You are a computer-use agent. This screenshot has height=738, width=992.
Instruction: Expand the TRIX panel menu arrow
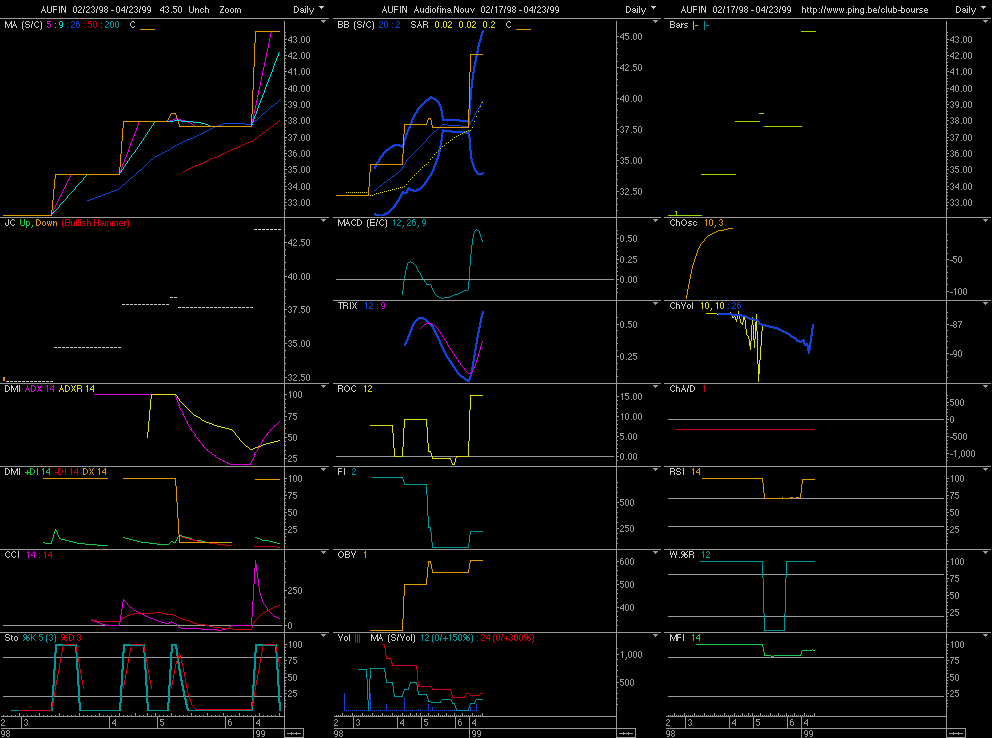click(655, 304)
